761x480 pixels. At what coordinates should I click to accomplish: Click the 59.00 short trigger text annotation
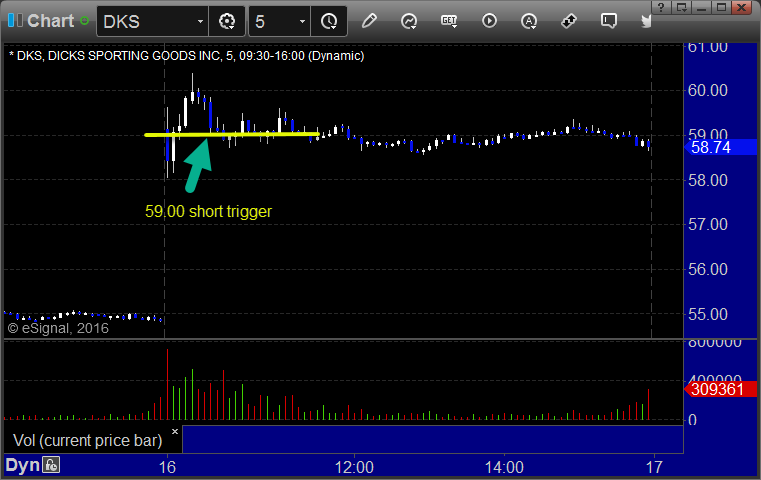click(x=208, y=212)
